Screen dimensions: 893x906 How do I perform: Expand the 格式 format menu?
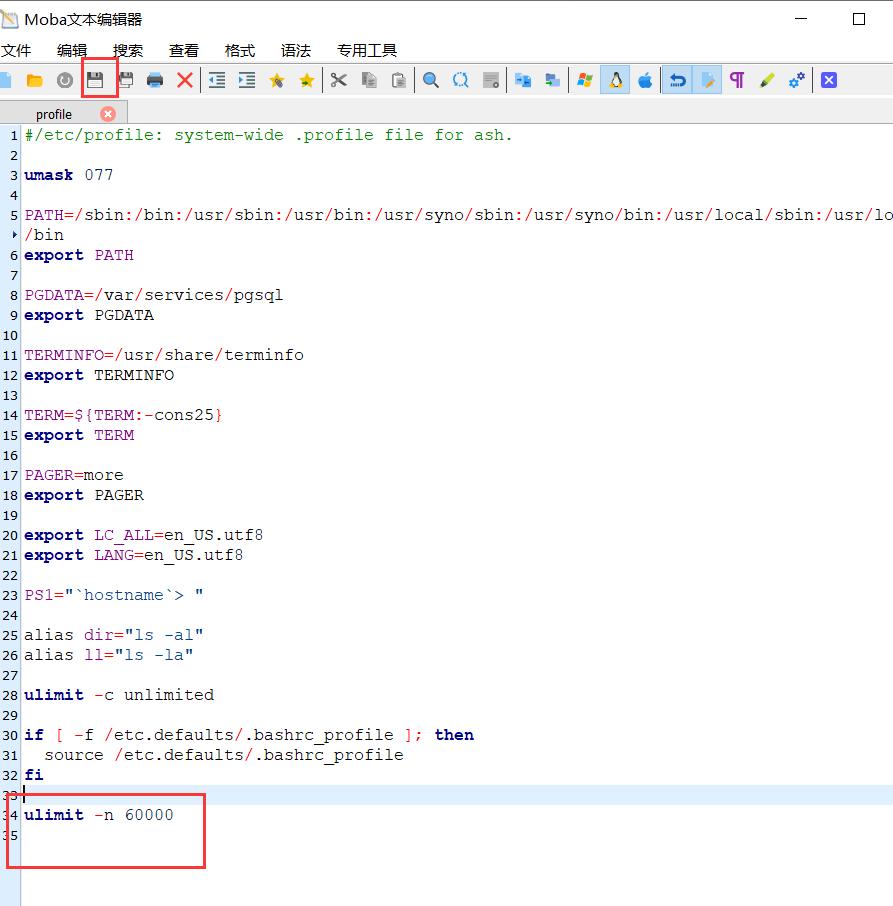[x=240, y=50]
